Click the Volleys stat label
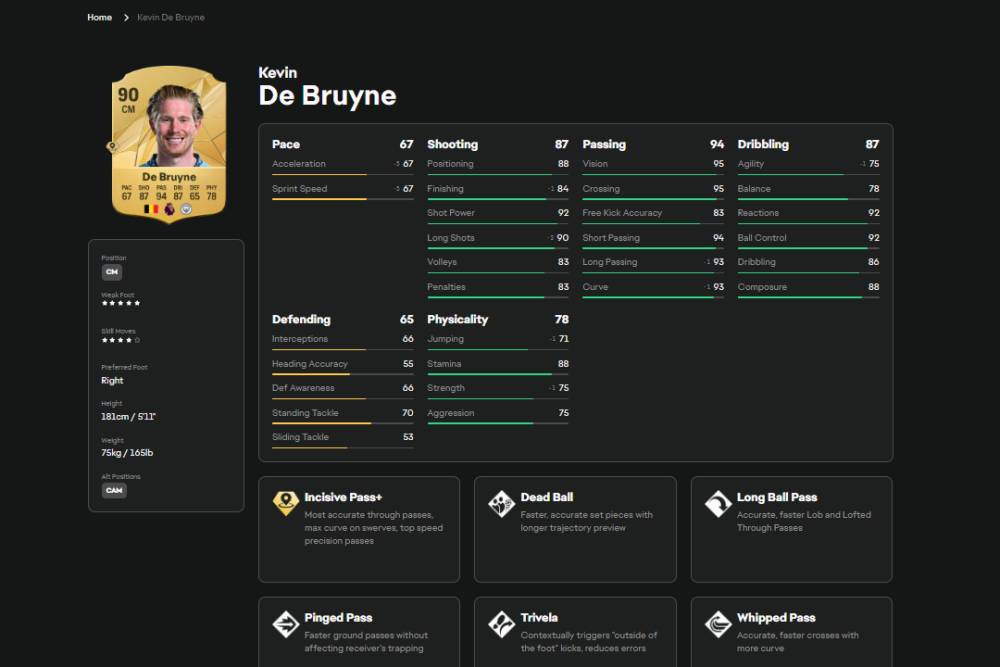The height and width of the screenshot is (667, 1000). [442, 262]
